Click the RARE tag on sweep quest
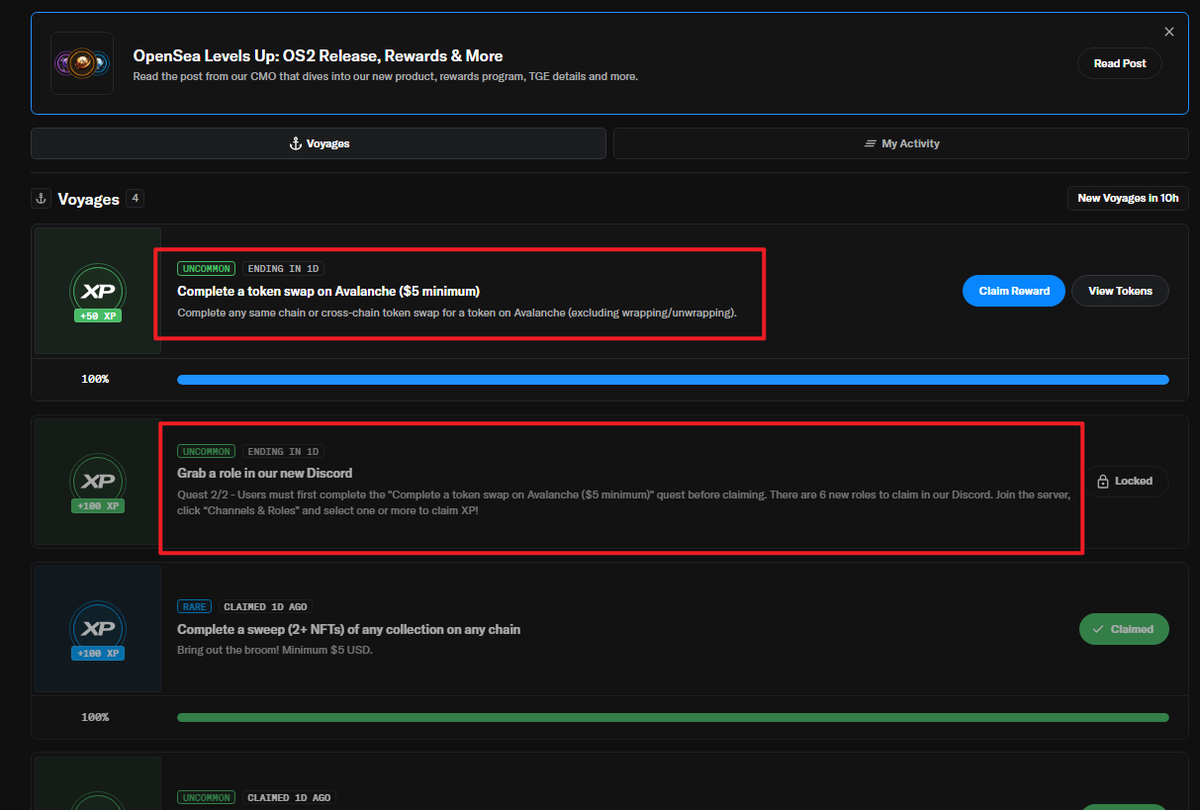1200x810 pixels. [196, 607]
